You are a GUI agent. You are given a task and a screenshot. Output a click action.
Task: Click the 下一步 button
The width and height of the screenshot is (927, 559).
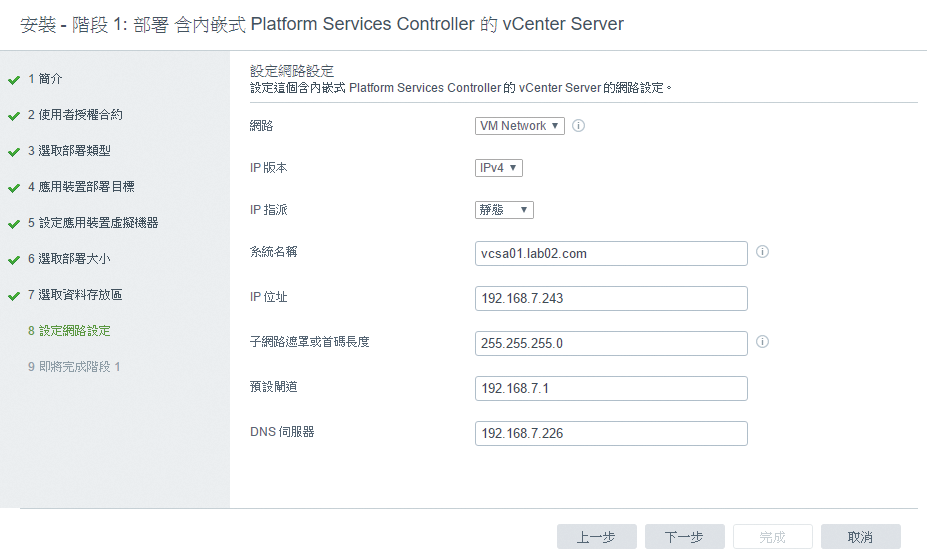point(685,537)
